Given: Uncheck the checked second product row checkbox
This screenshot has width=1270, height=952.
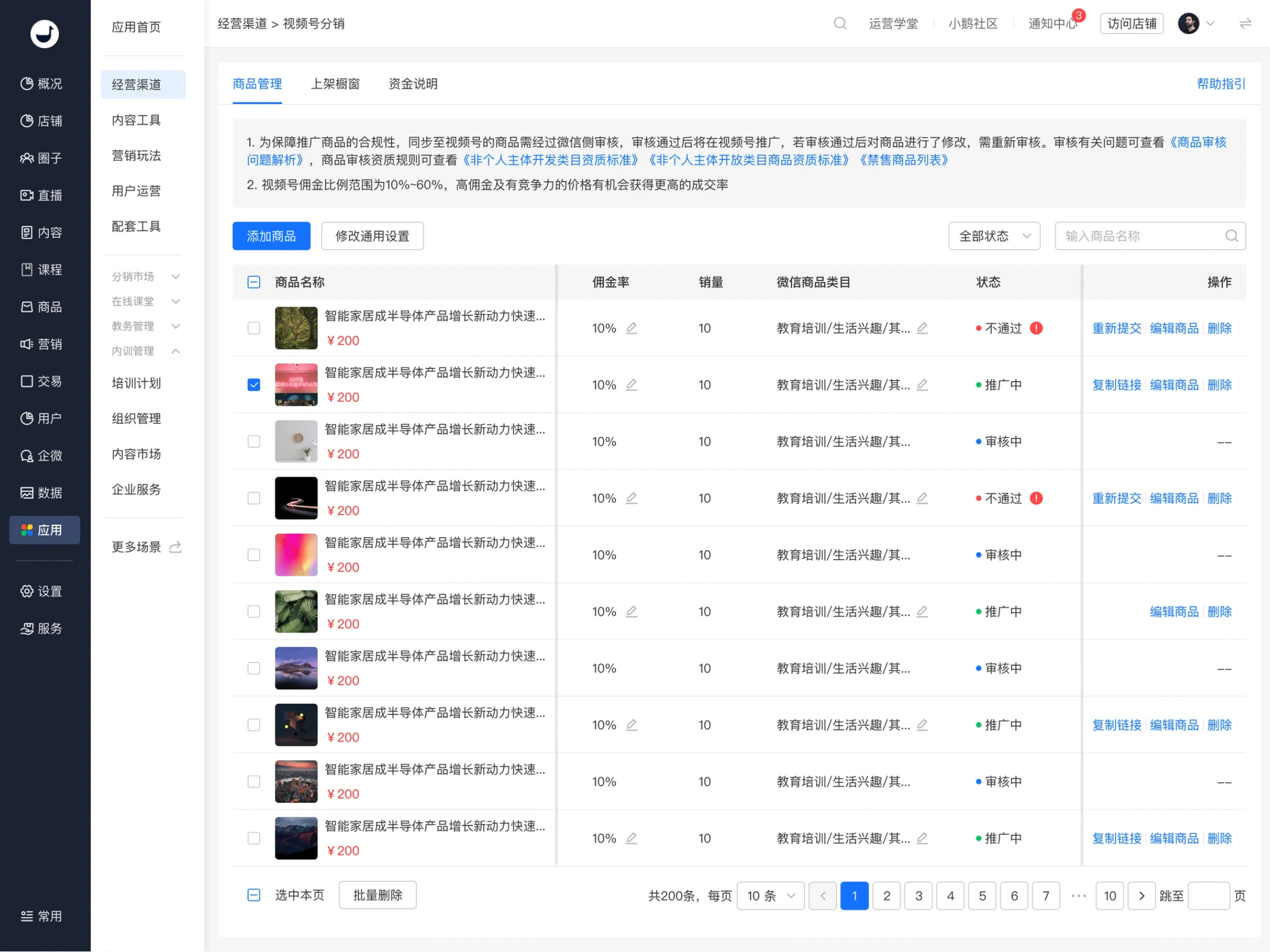Looking at the screenshot, I should pyautogui.click(x=254, y=385).
